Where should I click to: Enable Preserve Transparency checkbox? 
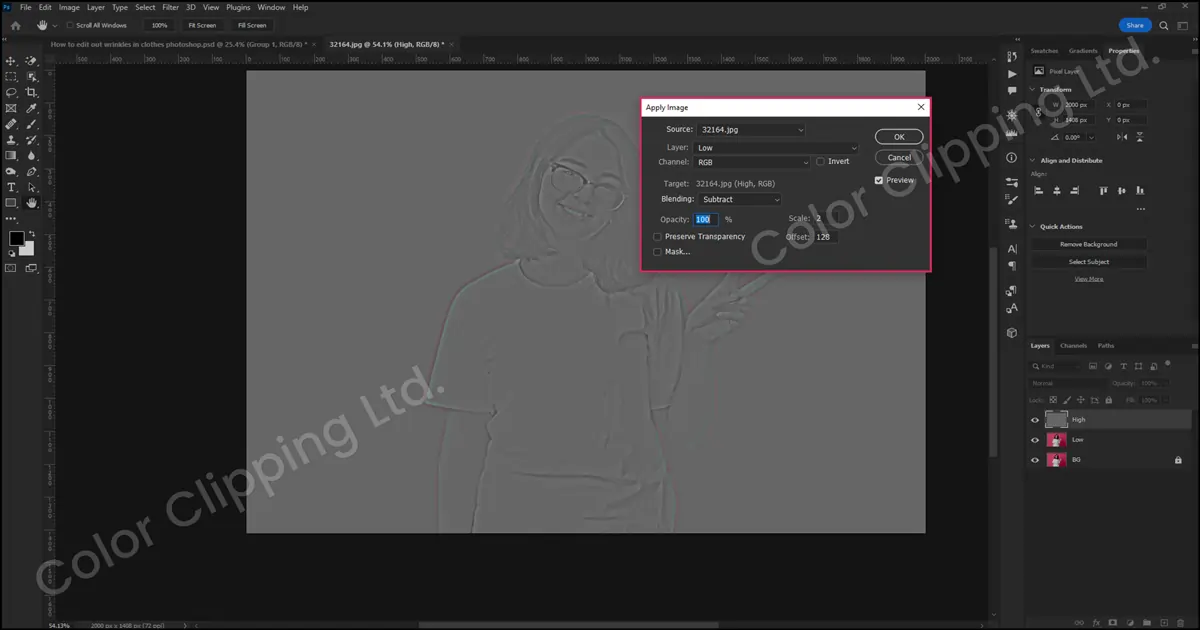[657, 237]
